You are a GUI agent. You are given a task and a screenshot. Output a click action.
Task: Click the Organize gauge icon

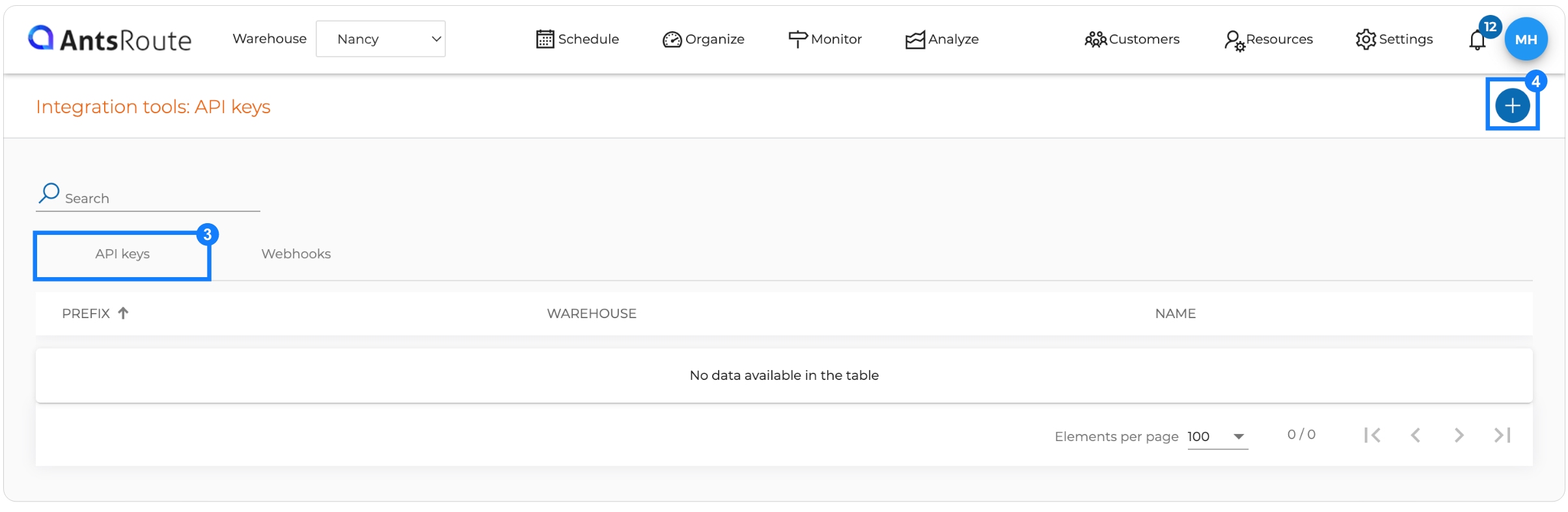coord(672,40)
